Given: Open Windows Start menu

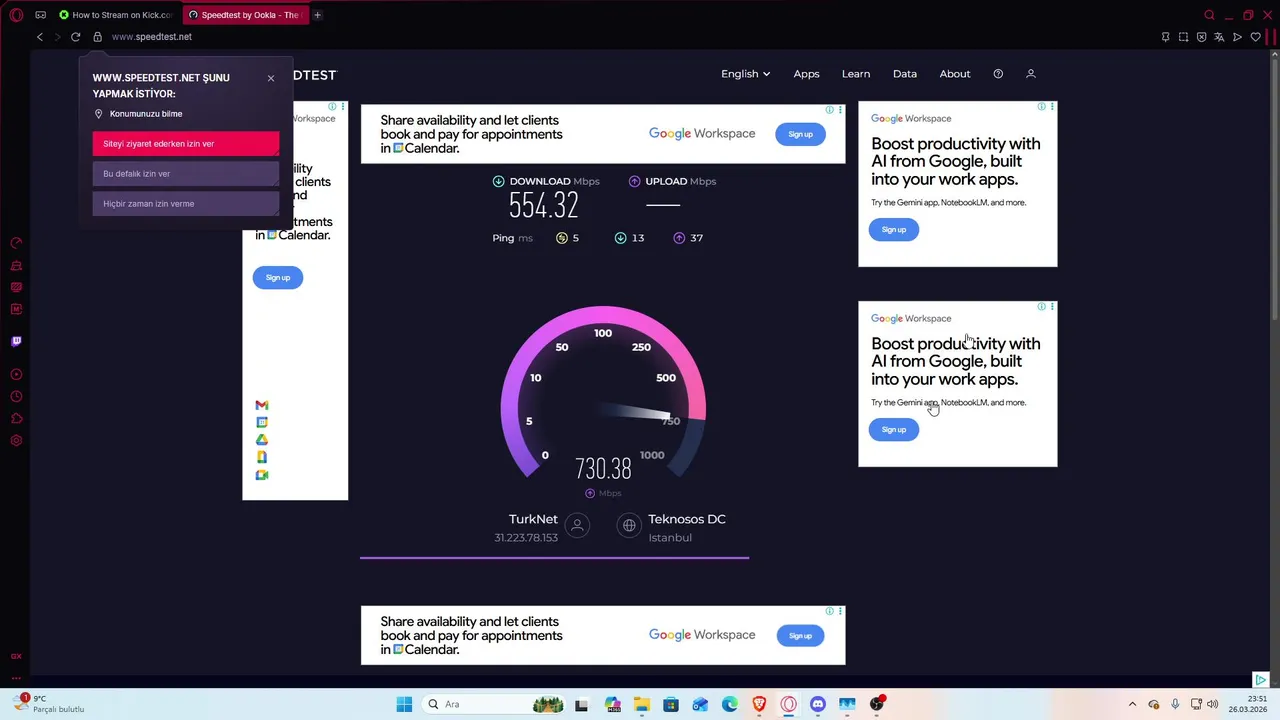Looking at the screenshot, I should click(404, 704).
